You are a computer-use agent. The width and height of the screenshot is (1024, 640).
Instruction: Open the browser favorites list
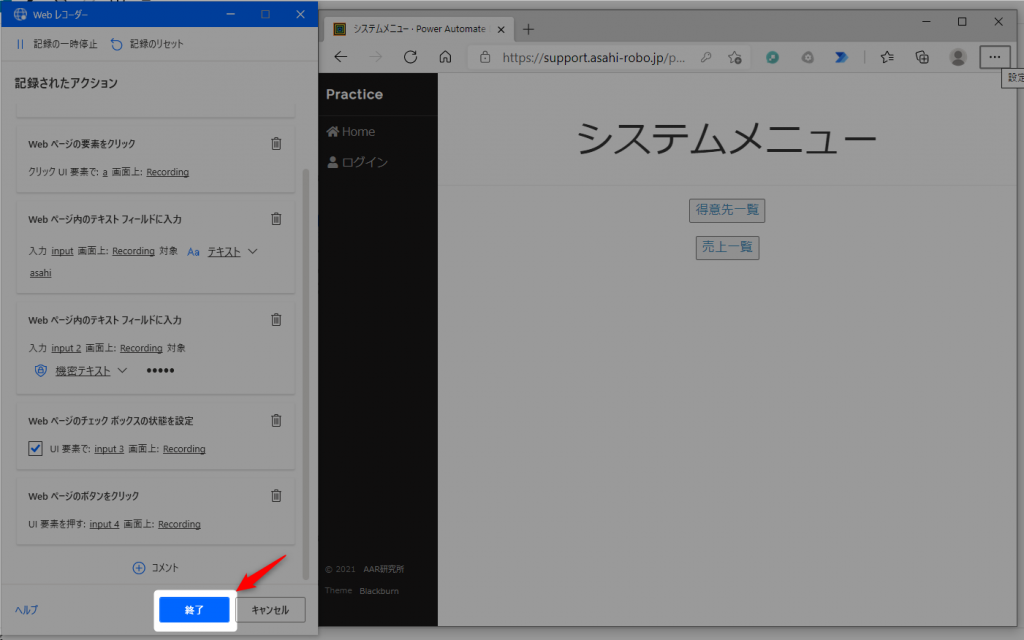click(887, 57)
